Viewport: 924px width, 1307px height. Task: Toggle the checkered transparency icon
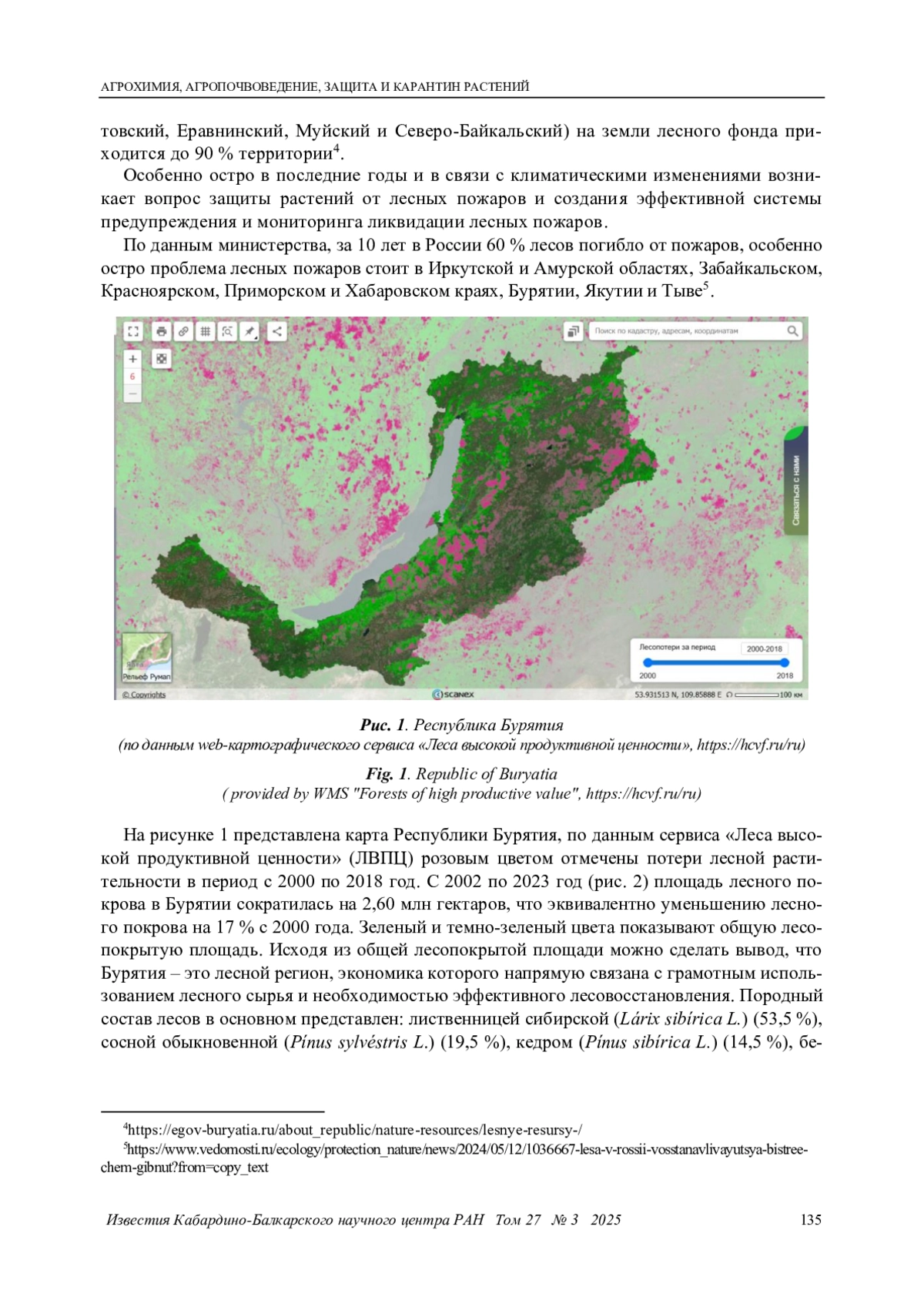tap(161, 359)
